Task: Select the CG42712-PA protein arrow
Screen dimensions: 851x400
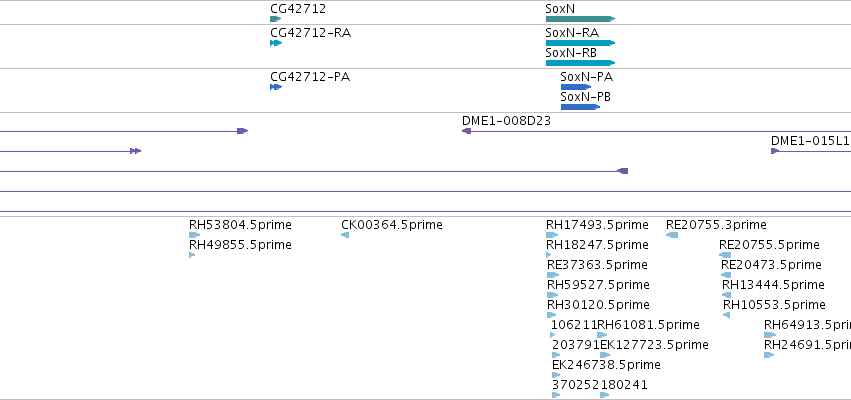Action: [x=276, y=87]
